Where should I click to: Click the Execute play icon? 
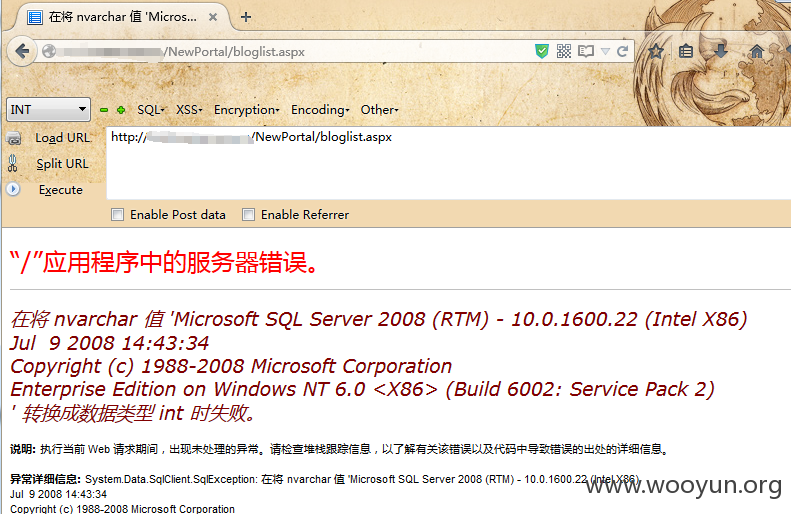tap(13, 189)
